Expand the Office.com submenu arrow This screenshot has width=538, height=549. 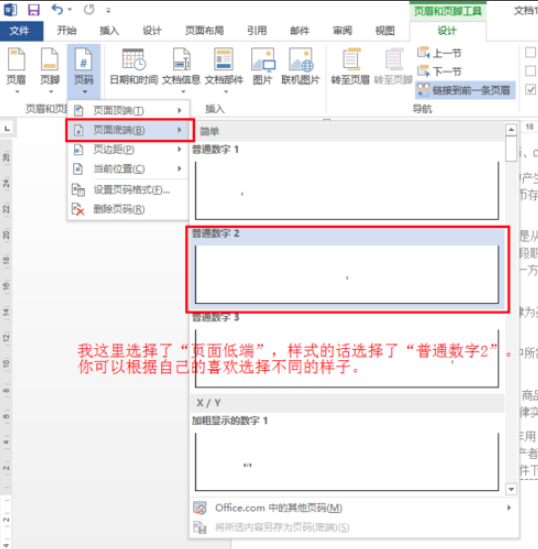click(509, 508)
